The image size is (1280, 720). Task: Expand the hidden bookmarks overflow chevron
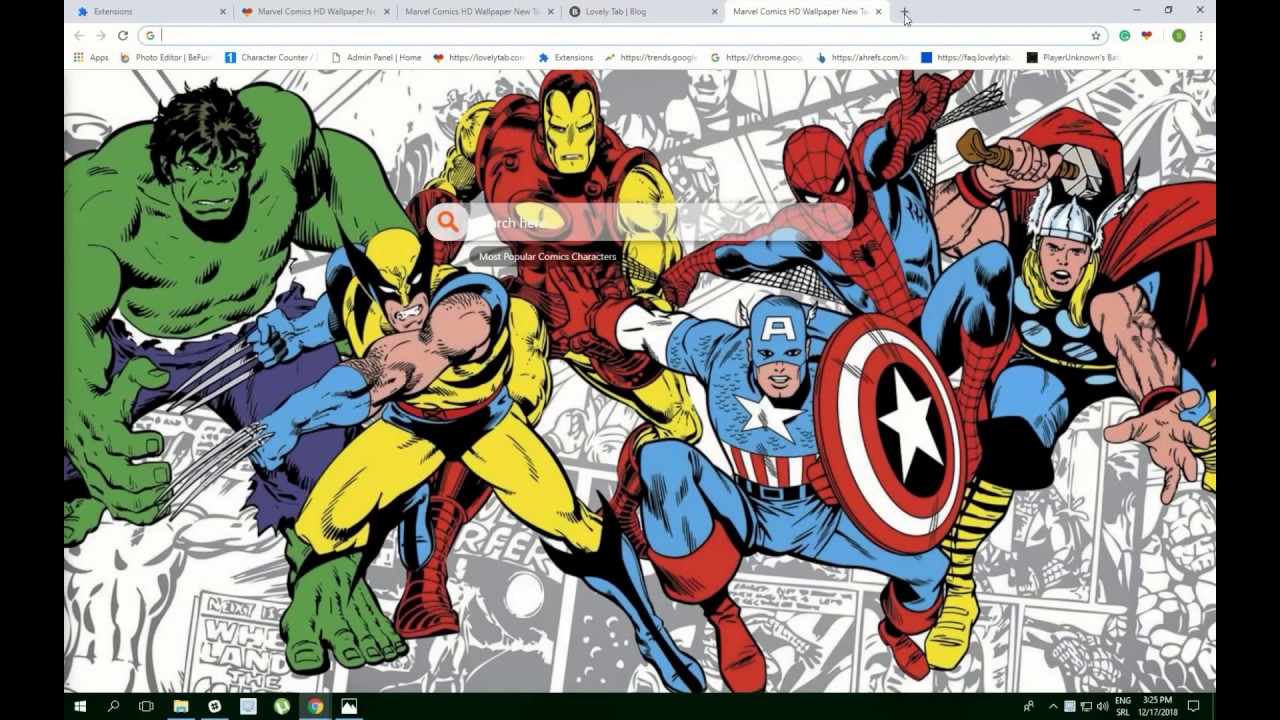click(1199, 58)
